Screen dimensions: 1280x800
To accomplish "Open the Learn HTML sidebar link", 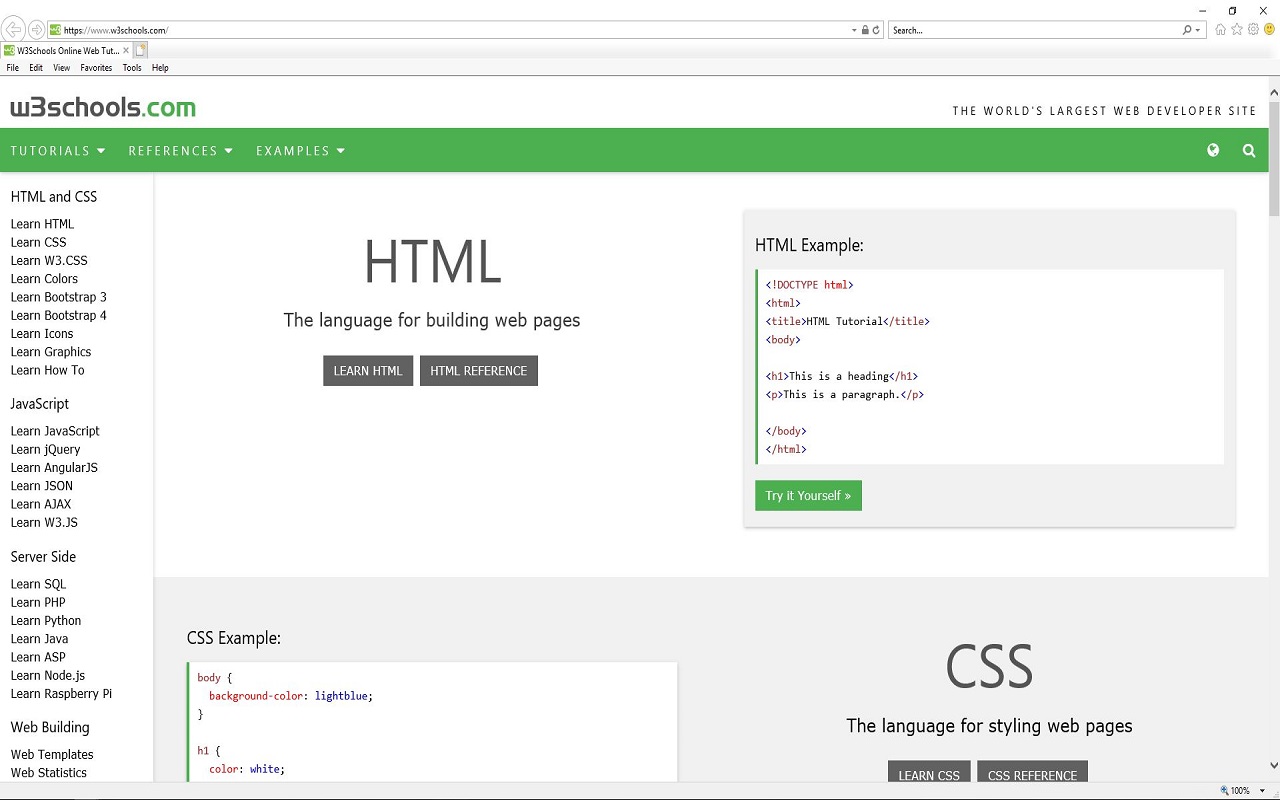I will click(x=42, y=224).
